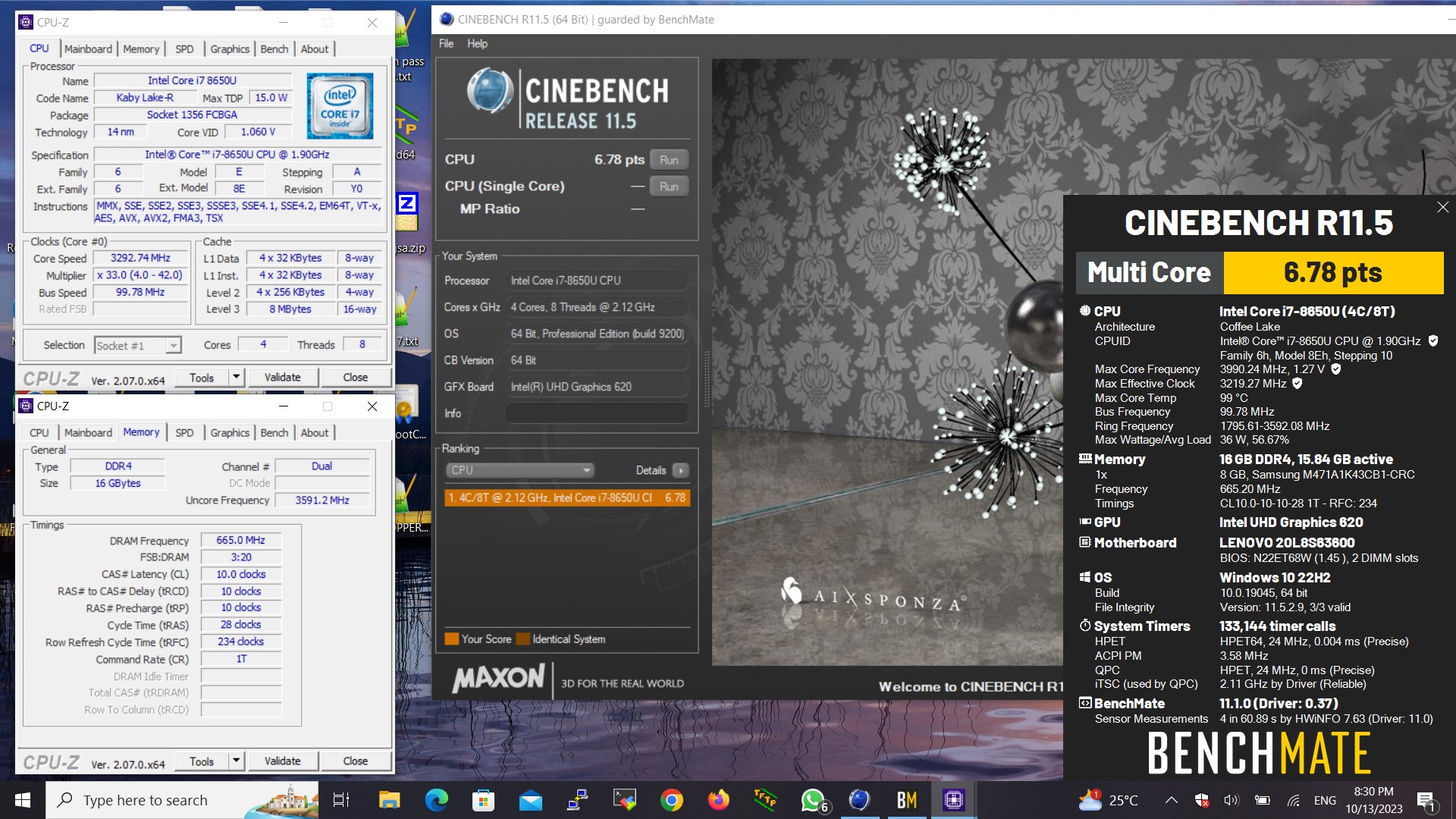The height and width of the screenshot is (819, 1456).
Task: Click CPUID verified shield icon in BenchMate panel
Action: (1433, 341)
